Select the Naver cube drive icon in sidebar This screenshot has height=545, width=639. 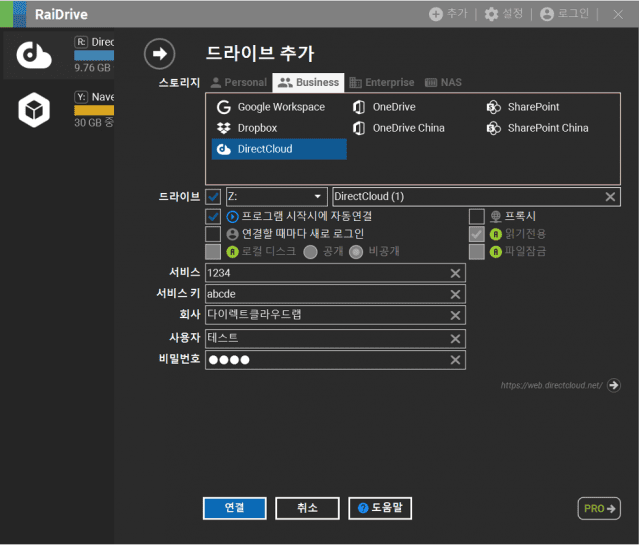click(x=34, y=110)
